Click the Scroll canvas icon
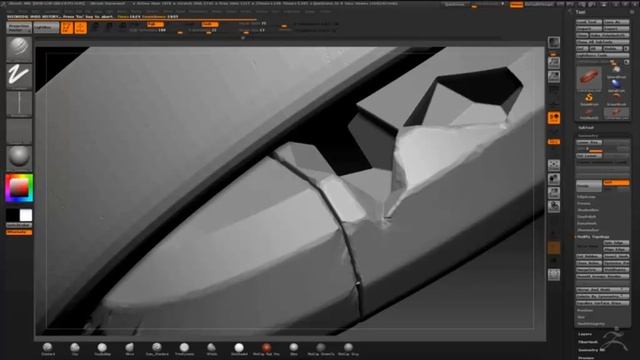640x360 pixels. coord(554,62)
